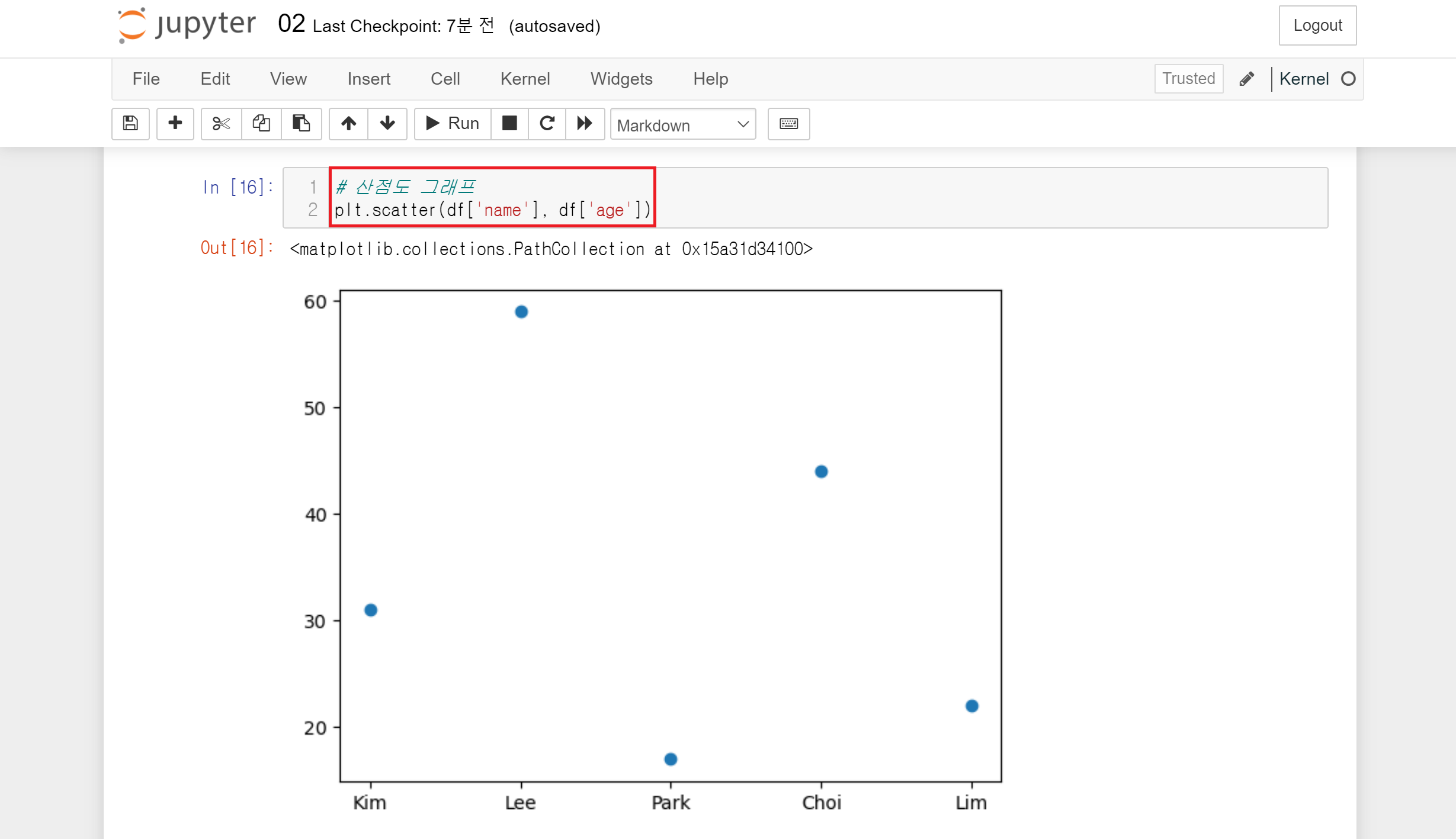
Task: Move selected cell down arrow
Action: click(x=387, y=123)
